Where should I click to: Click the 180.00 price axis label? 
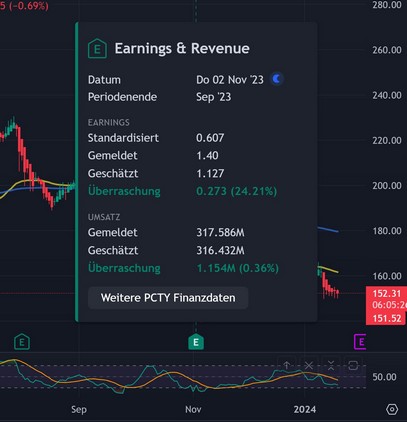point(387,231)
